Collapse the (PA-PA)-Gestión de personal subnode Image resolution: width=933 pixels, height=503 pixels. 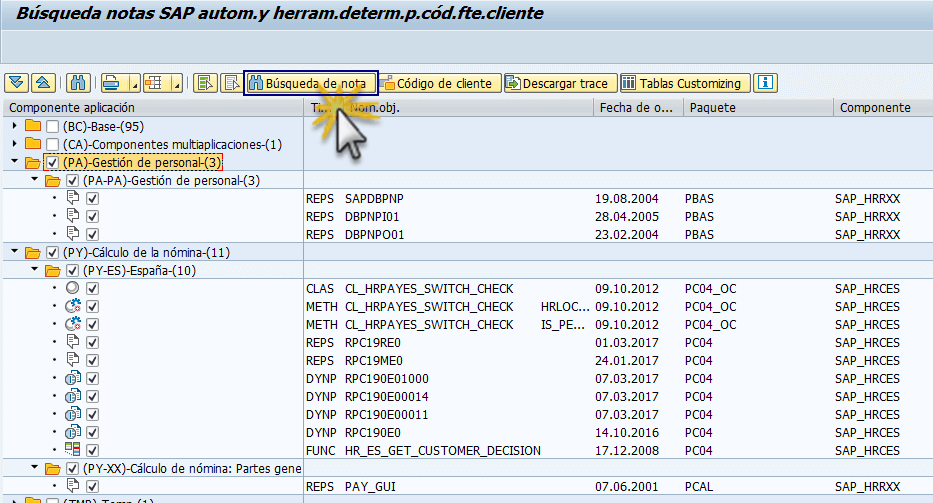click(35, 179)
